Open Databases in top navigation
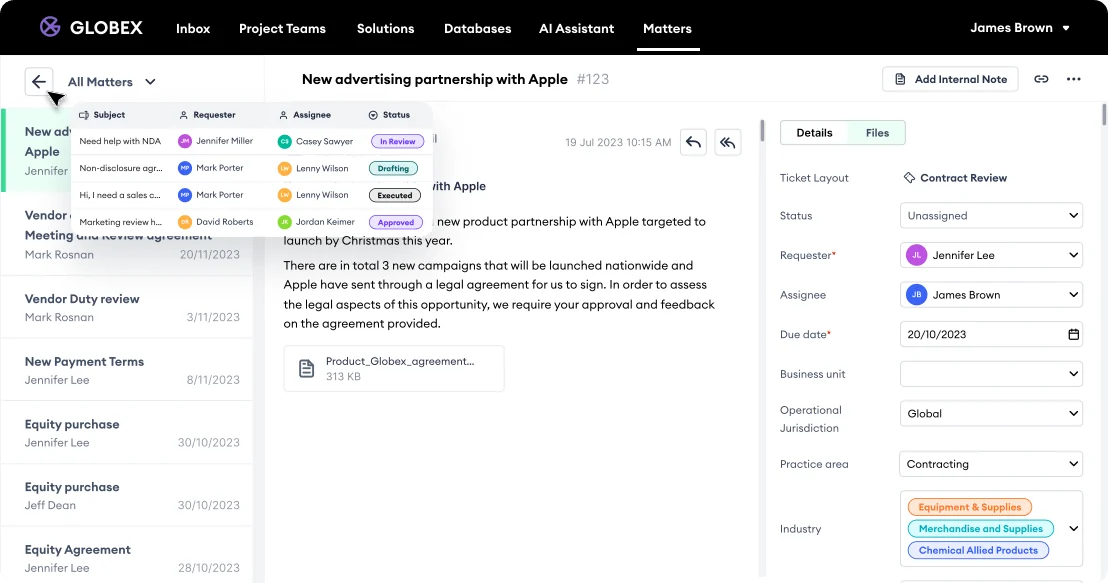 478,28
